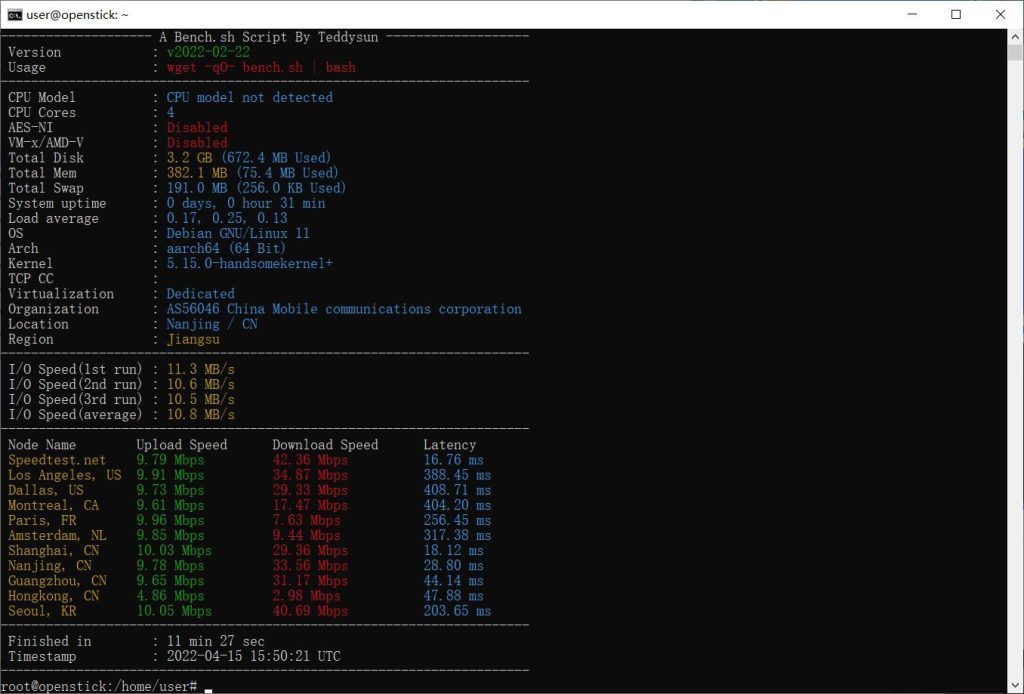Click Shanghai upload speed 10.03 Mbps
Viewport: 1024px width, 694px height.
coord(174,550)
